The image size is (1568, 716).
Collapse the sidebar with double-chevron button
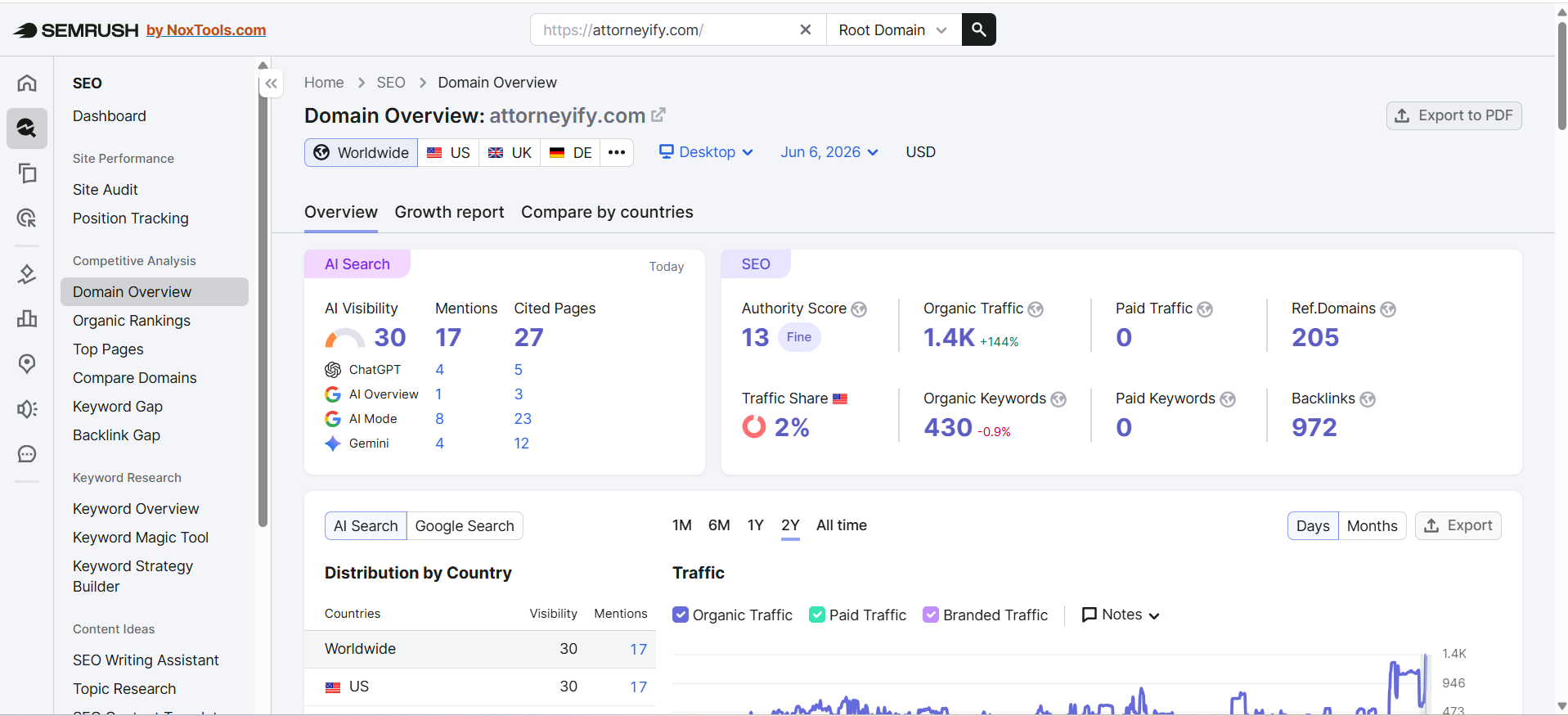[x=272, y=83]
